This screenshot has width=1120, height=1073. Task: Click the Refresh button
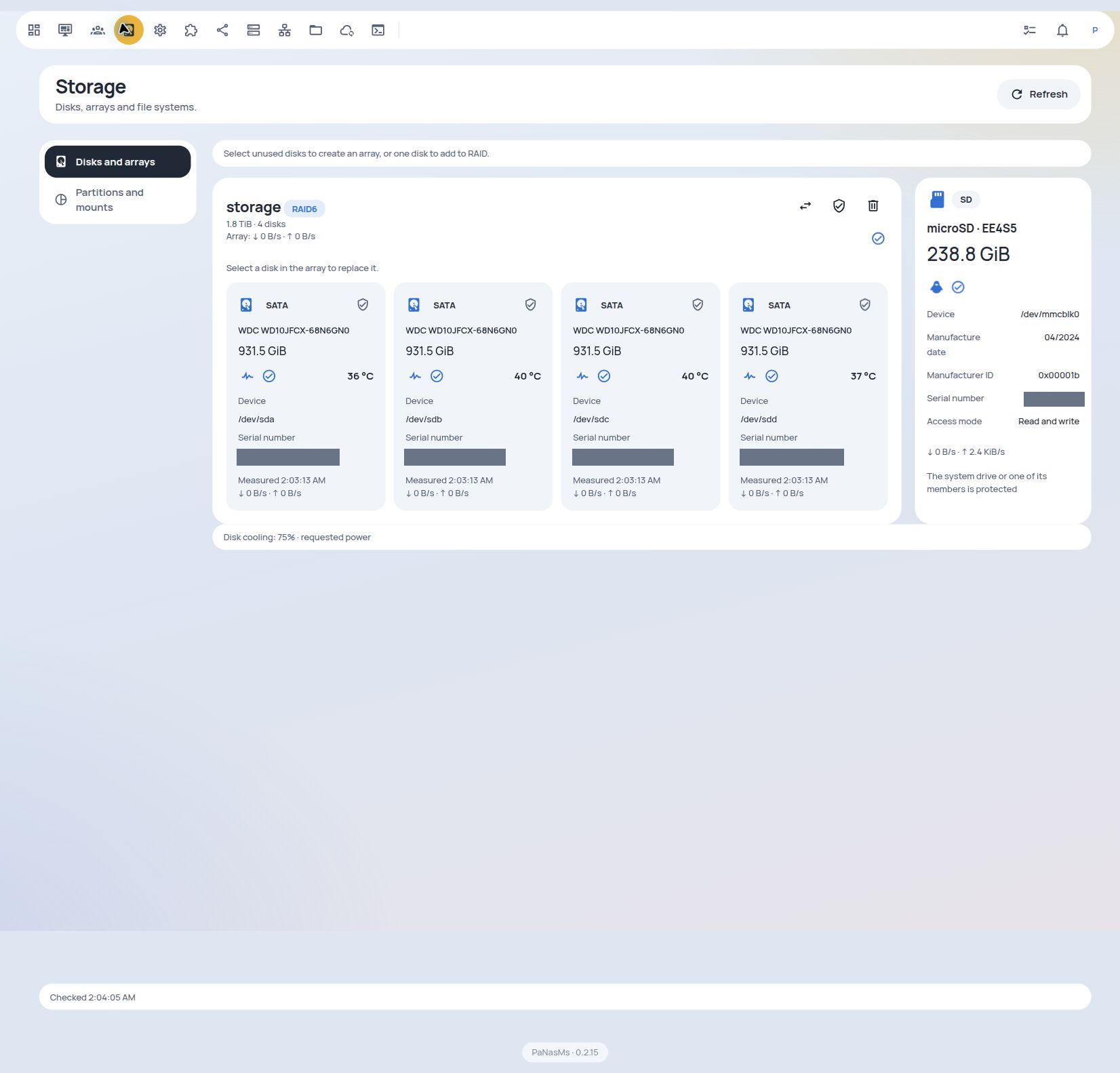[x=1039, y=94]
